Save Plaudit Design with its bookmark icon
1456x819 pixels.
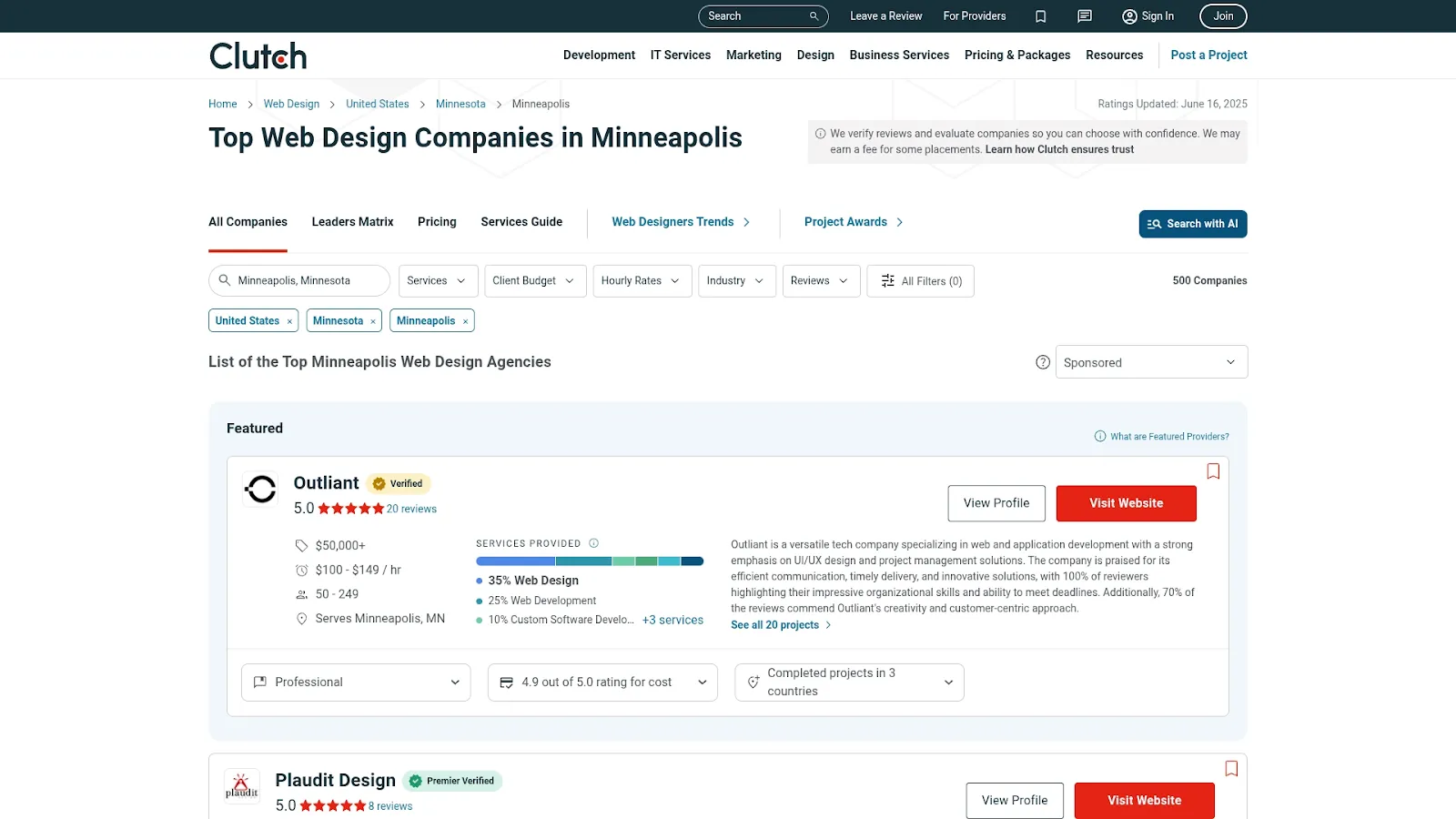[x=1231, y=768]
